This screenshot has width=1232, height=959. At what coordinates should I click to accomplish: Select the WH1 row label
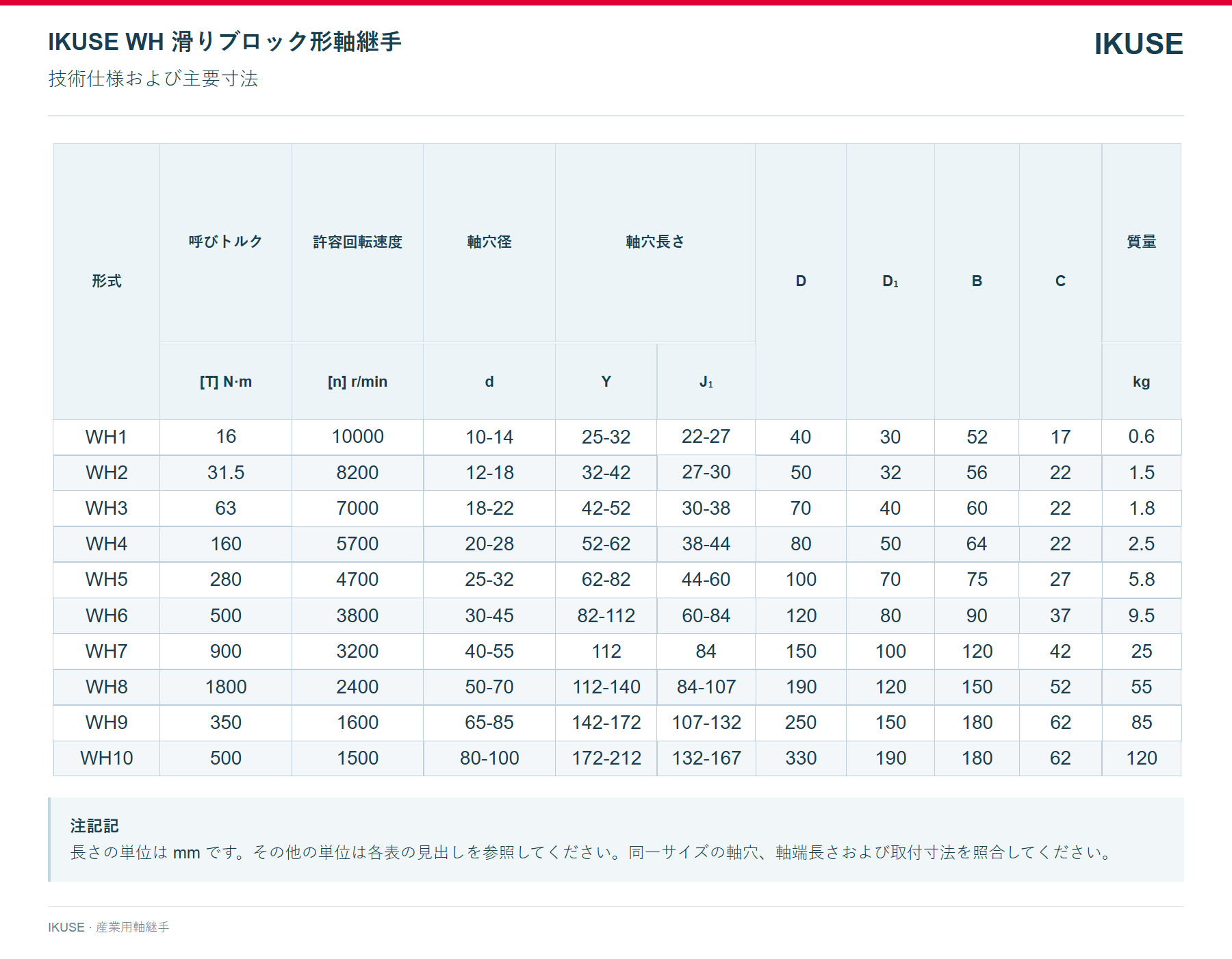107,437
